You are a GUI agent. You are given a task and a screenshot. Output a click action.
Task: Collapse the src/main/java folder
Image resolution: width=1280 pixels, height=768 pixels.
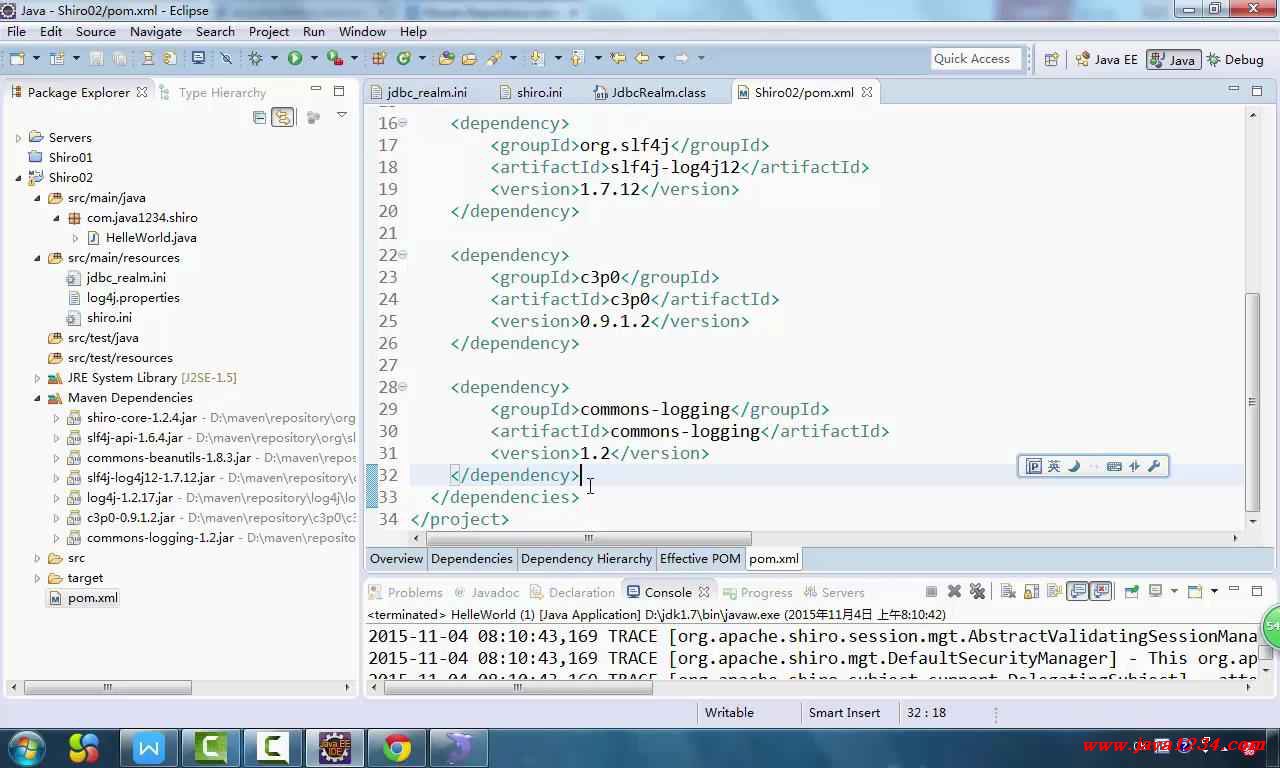pyautogui.click(x=38, y=198)
